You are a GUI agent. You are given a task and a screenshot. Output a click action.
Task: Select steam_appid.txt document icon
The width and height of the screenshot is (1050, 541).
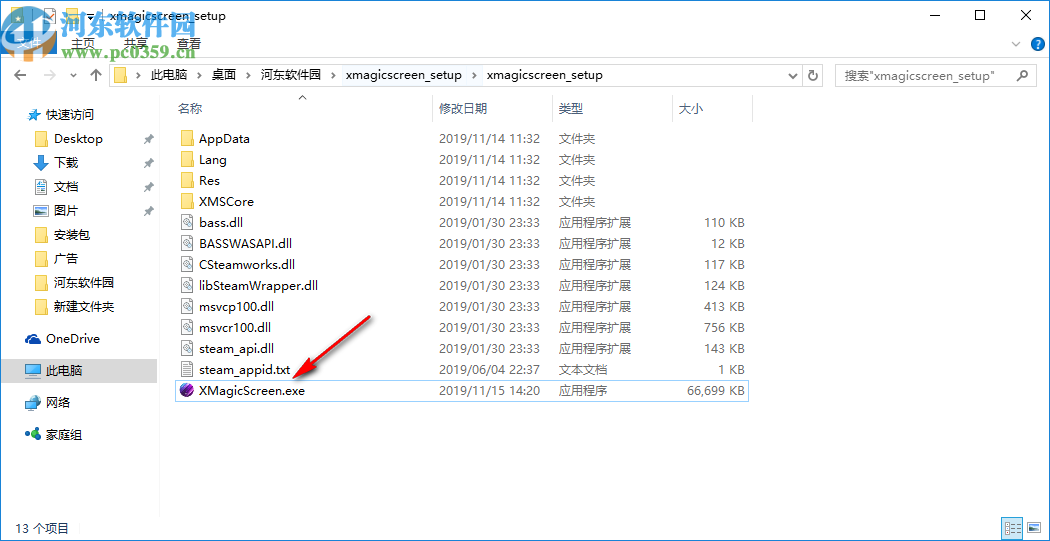pyautogui.click(x=187, y=370)
